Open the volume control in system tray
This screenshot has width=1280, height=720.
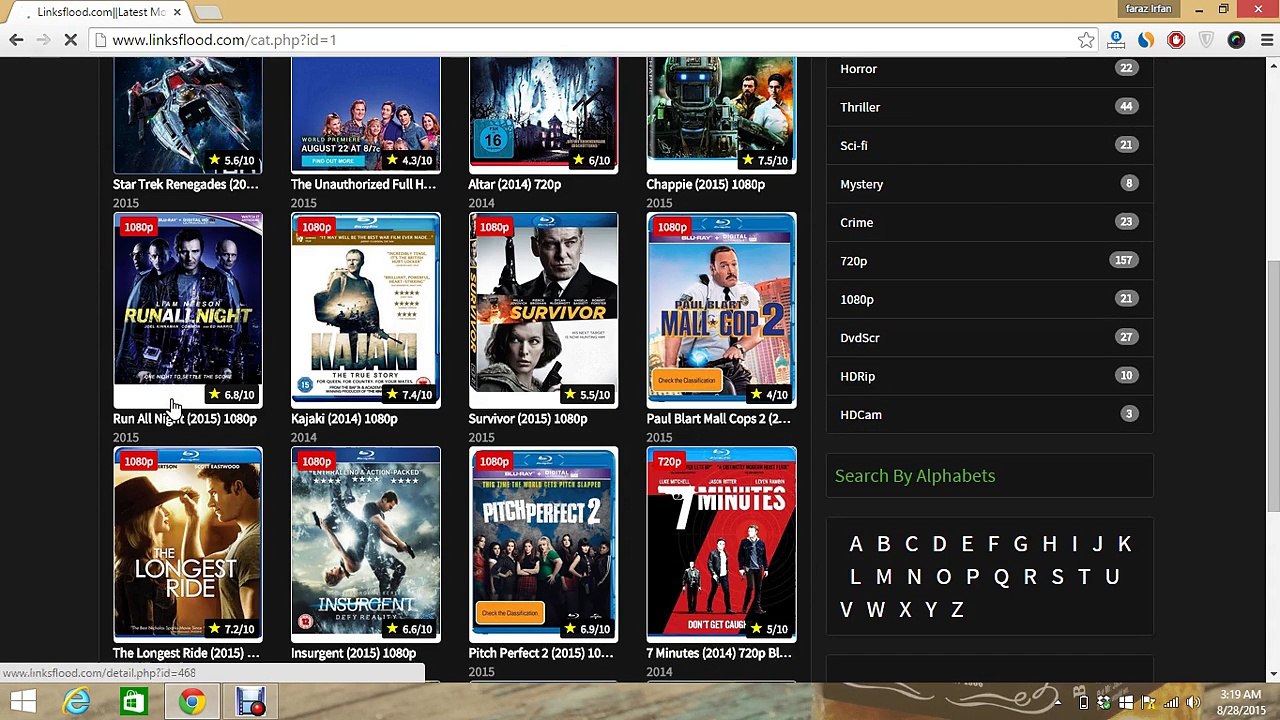pos(1192,703)
